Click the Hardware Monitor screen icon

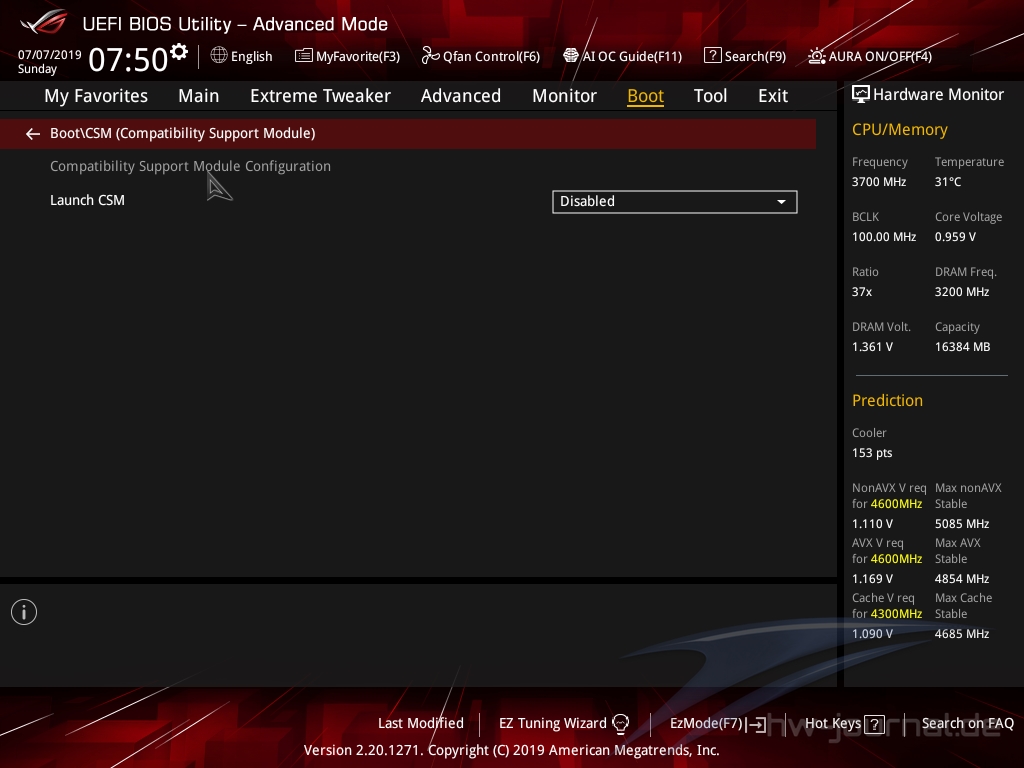pos(861,95)
